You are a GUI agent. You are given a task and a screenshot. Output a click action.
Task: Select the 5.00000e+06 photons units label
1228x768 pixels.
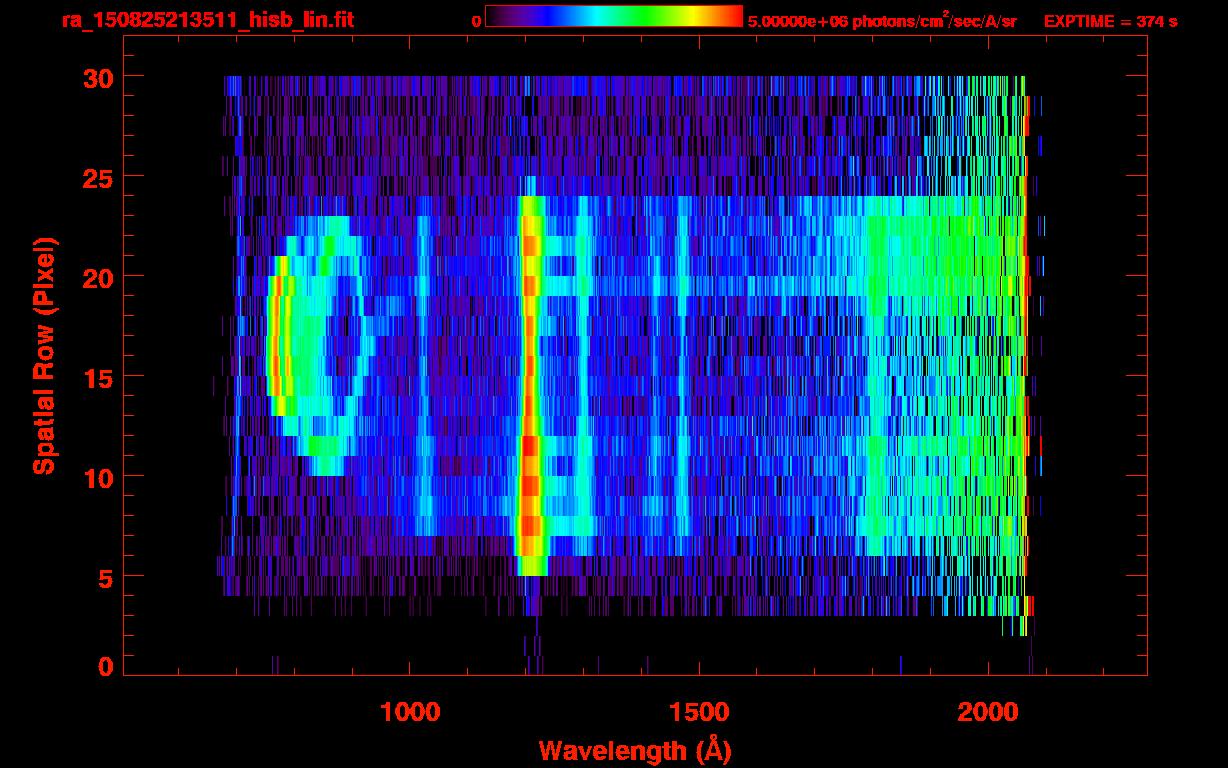[882, 21]
